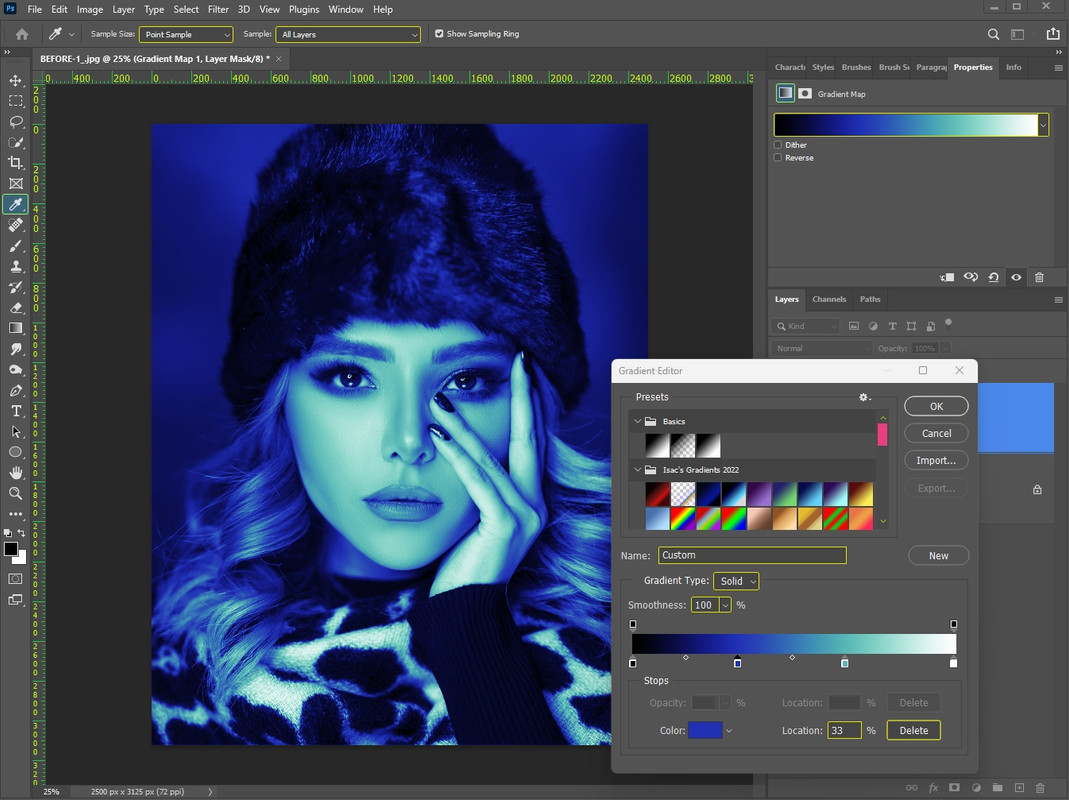Select the Ellipse shape tool
Image resolution: width=1069 pixels, height=800 pixels.
point(15,452)
